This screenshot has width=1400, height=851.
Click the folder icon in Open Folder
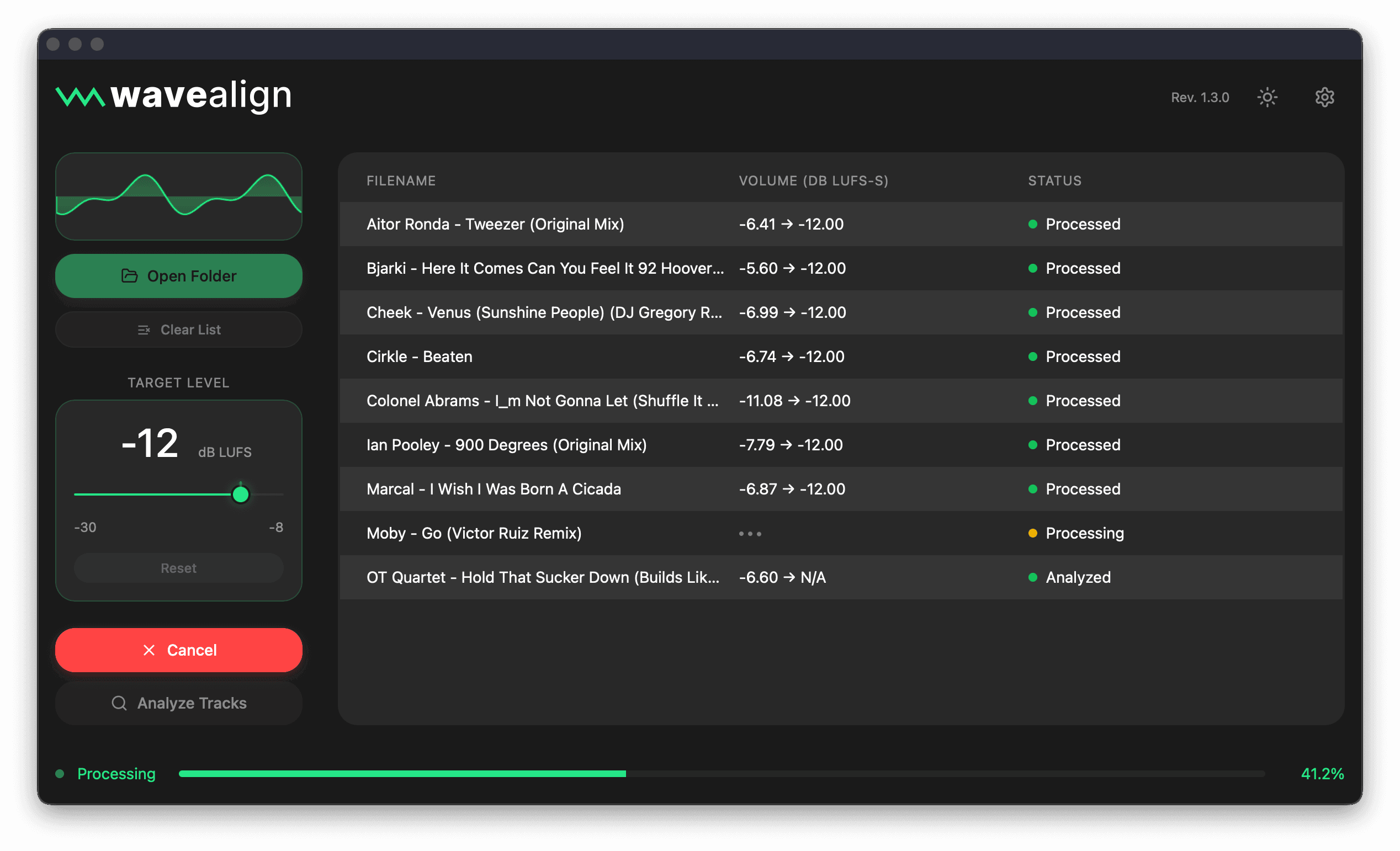point(130,276)
